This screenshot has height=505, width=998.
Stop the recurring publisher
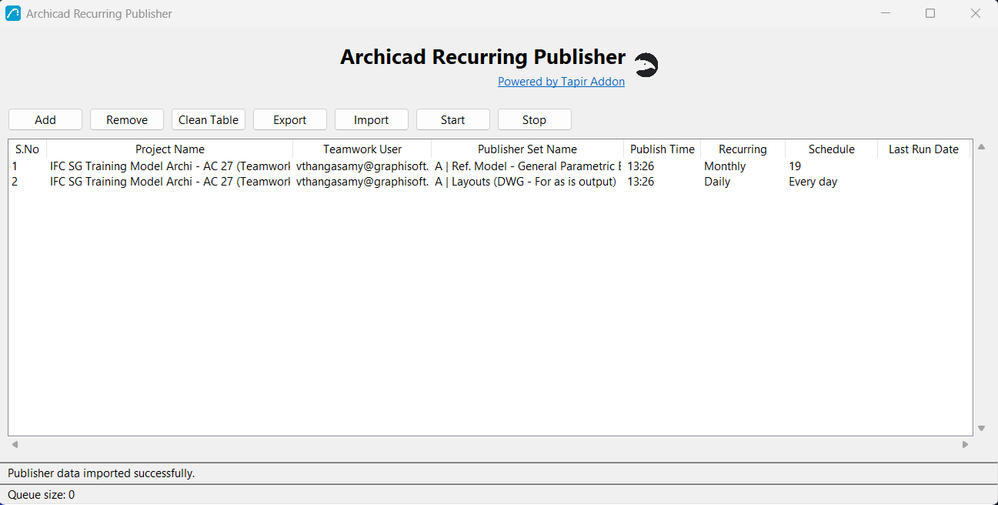[x=534, y=120]
